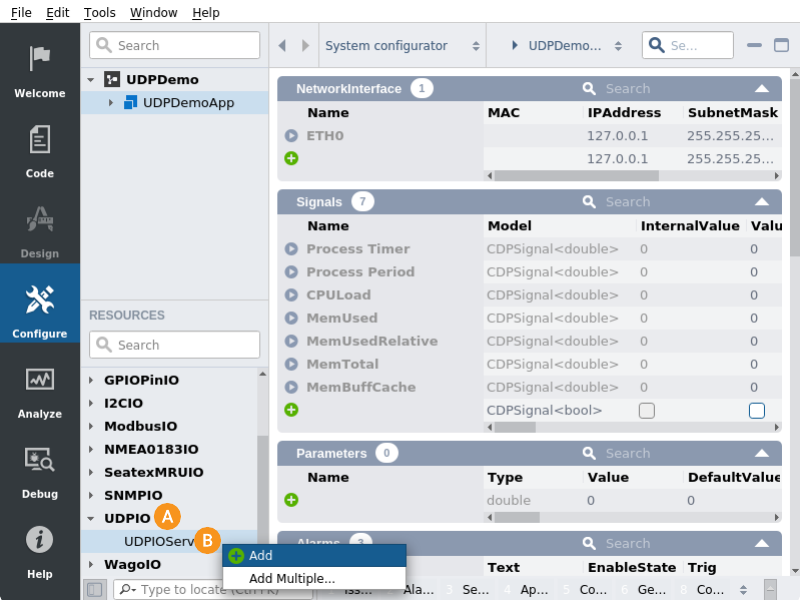Open the Tools menu
Image resolution: width=800 pixels, height=600 pixels.
(100, 13)
